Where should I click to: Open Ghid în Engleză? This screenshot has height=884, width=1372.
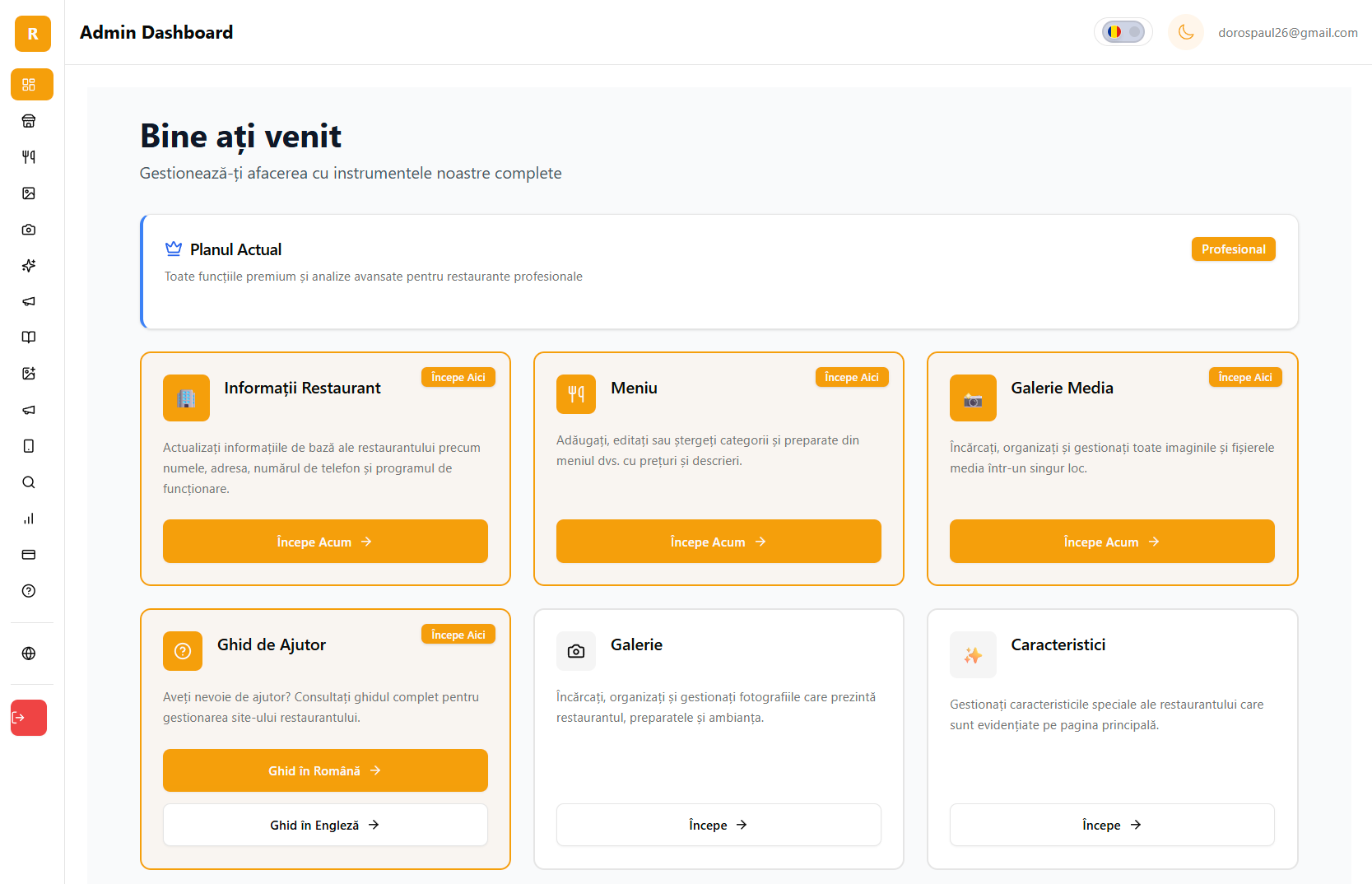pos(324,825)
